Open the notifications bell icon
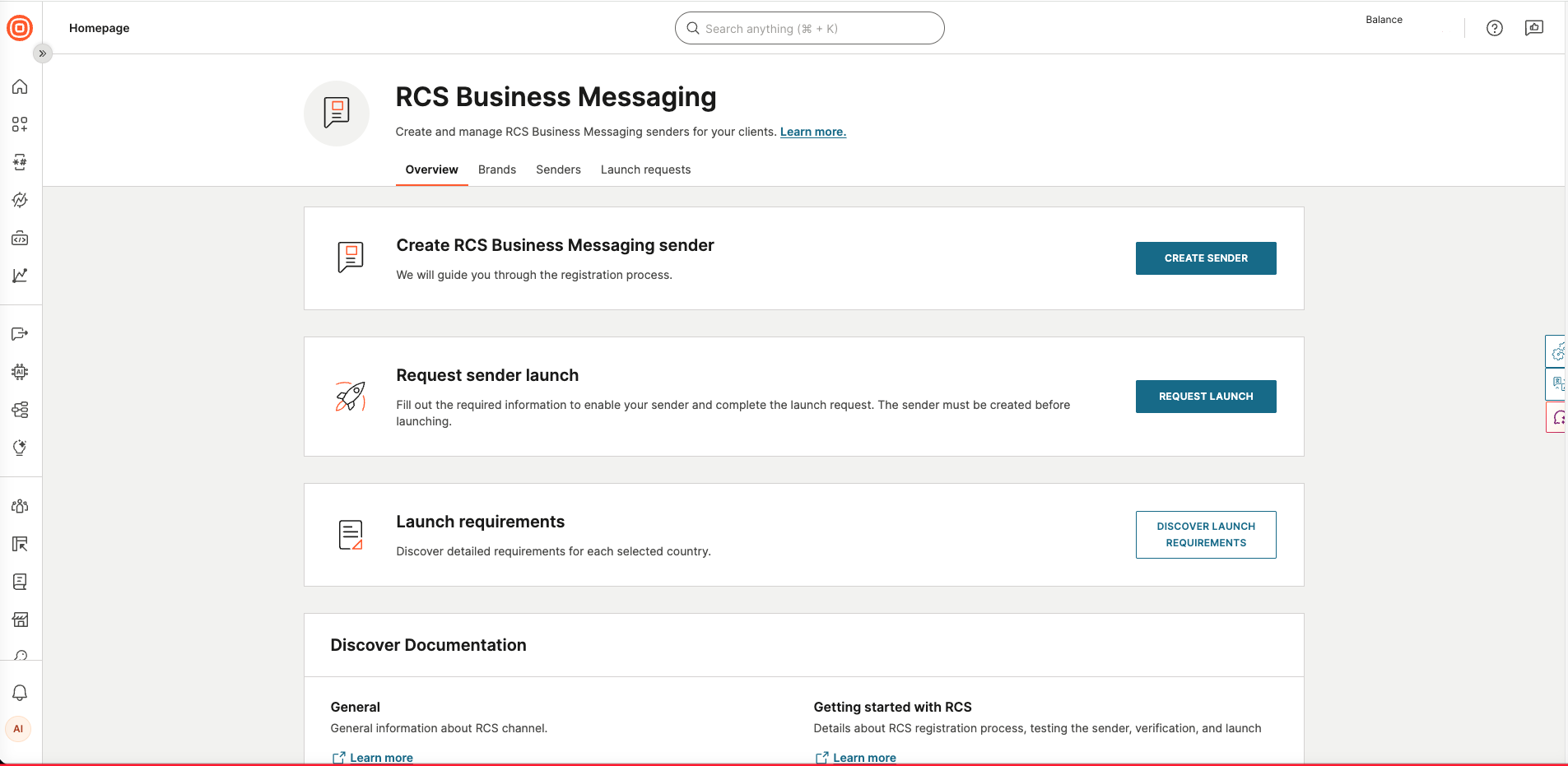This screenshot has width=1568, height=766. 20,694
